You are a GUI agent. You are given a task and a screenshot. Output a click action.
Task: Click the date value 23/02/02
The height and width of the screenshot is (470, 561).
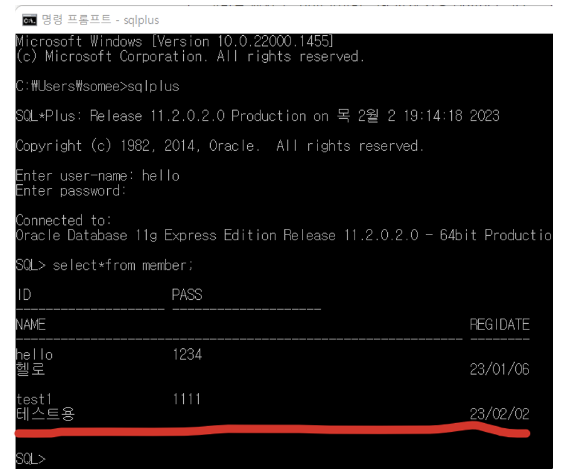click(x=499, y=414)
